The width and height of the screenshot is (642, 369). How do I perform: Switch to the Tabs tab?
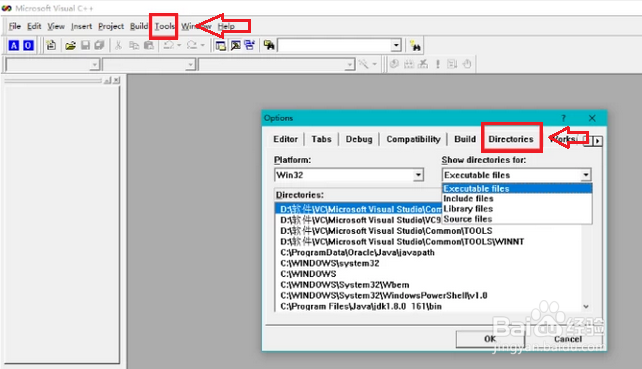point(321,139)
